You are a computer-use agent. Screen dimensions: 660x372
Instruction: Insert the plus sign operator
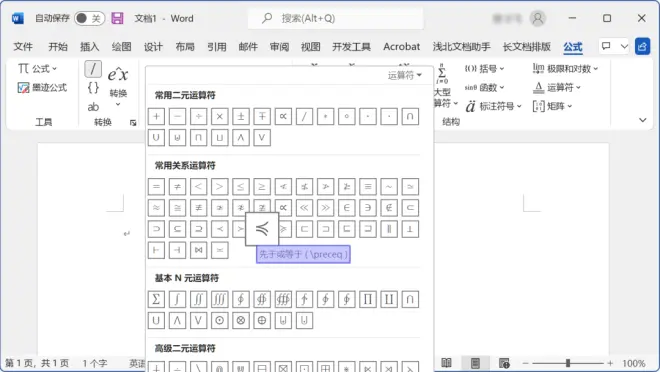pos(156,117)
